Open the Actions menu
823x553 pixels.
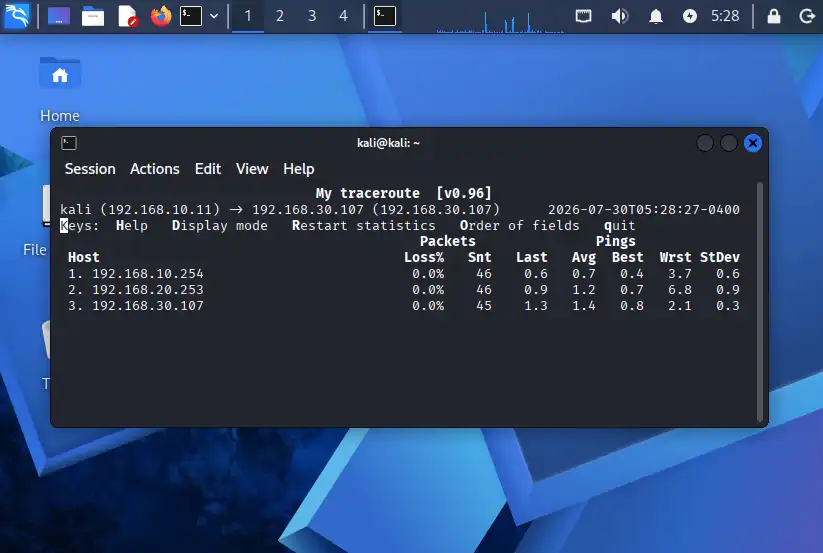click(155, 169)
